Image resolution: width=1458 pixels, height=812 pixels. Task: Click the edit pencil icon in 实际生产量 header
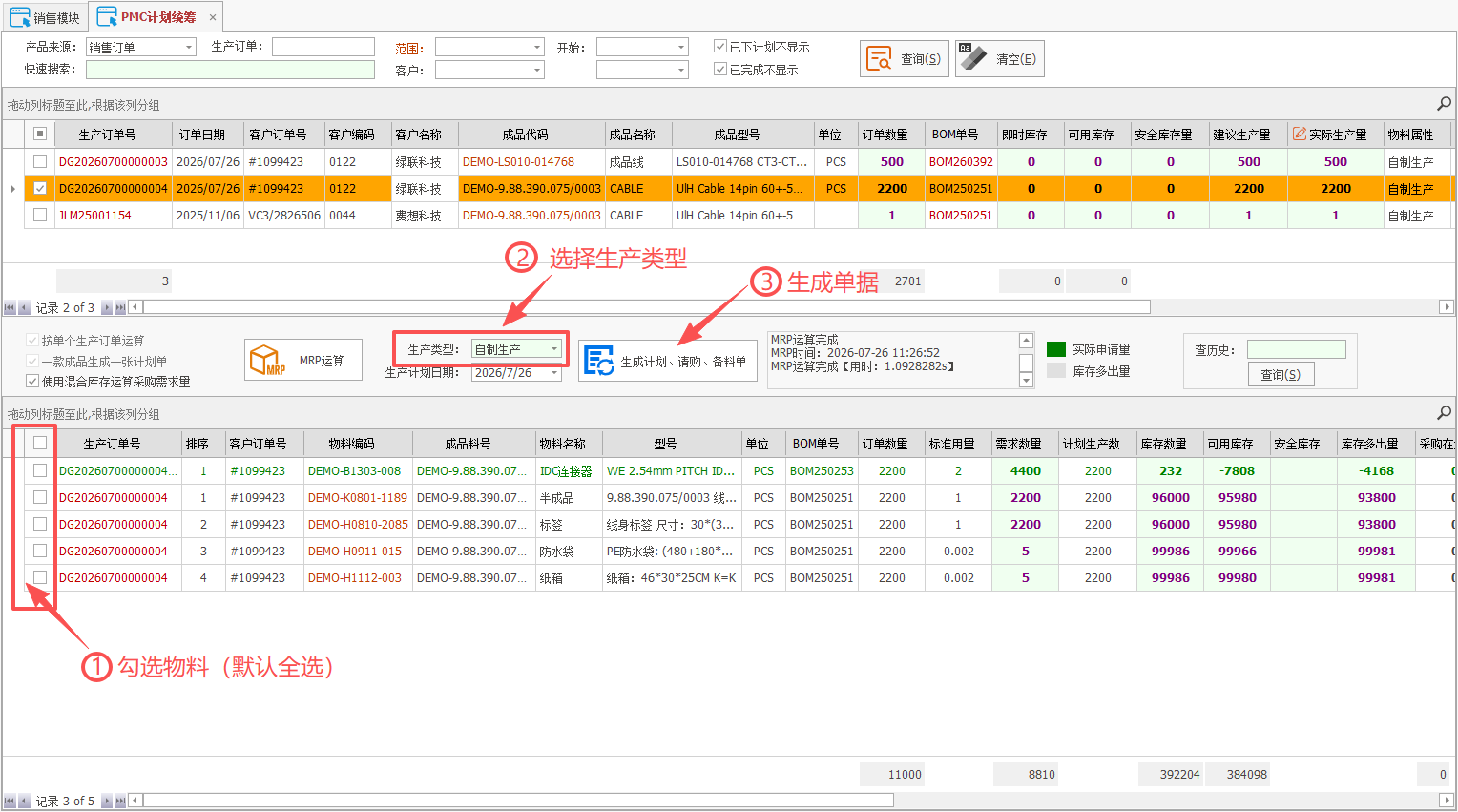point(1300,135)
